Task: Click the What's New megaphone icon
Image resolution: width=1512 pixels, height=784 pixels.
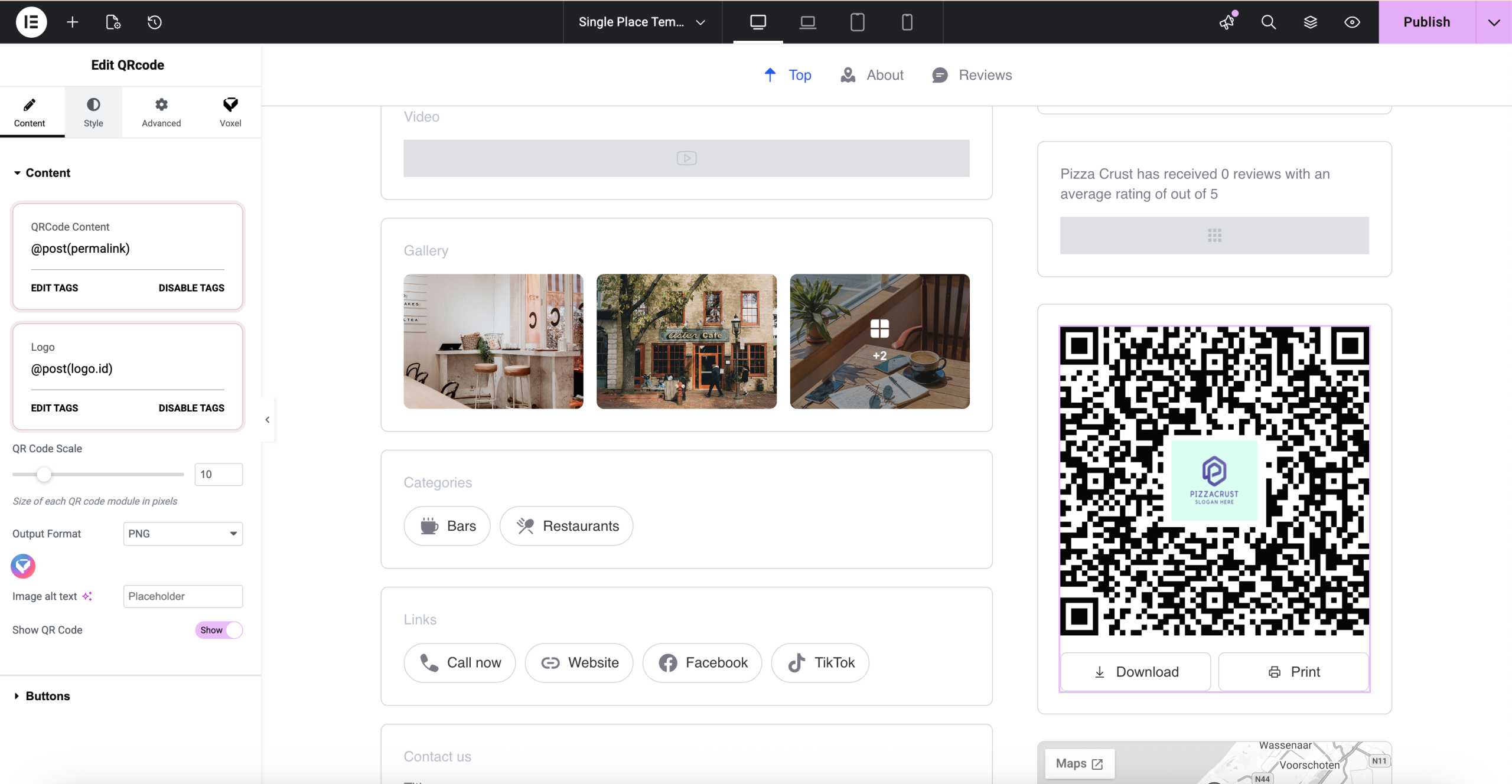Action: tap(1227, 22)
